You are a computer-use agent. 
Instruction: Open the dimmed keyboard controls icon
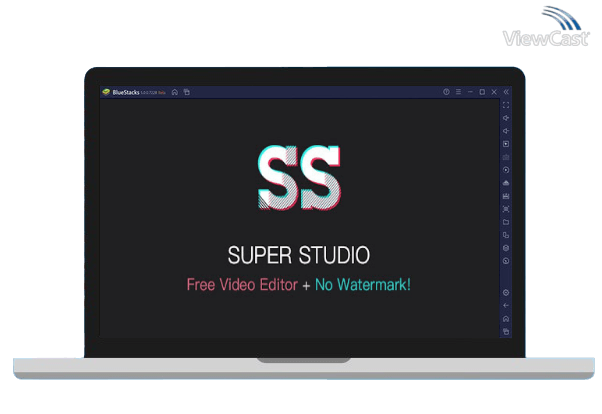pos(506,157)
